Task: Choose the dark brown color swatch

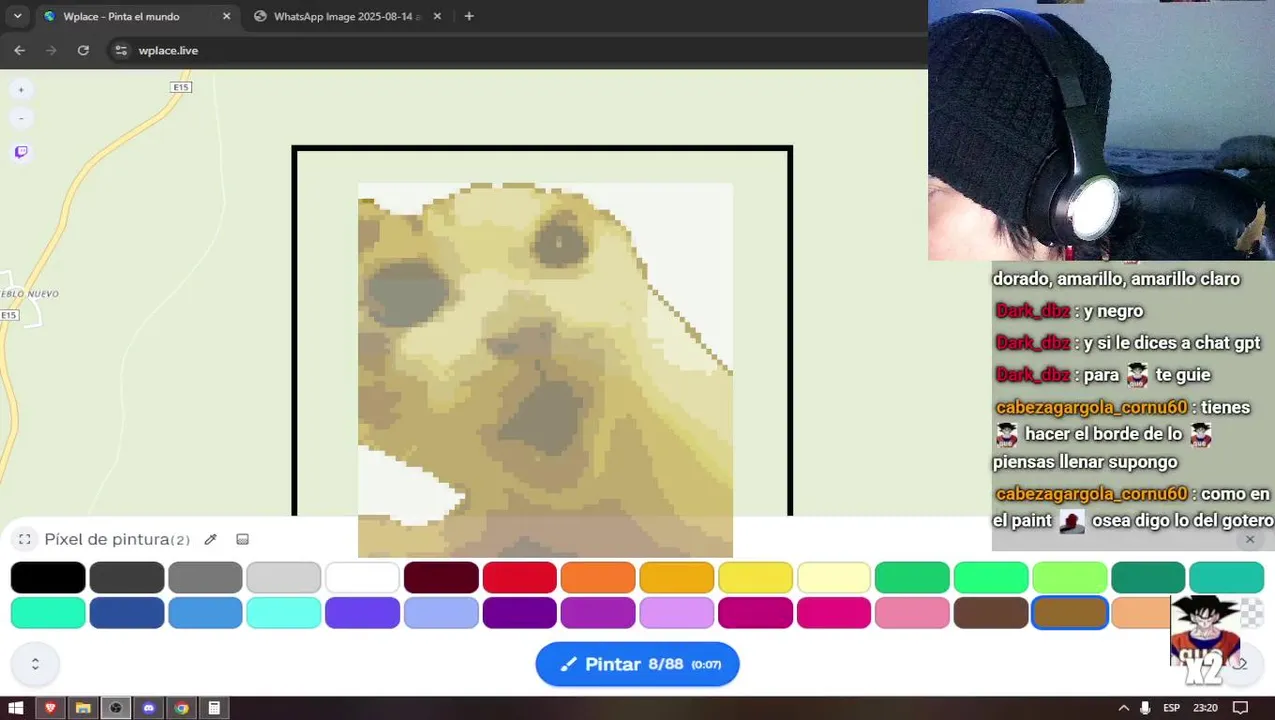Action: click(991, 612)
